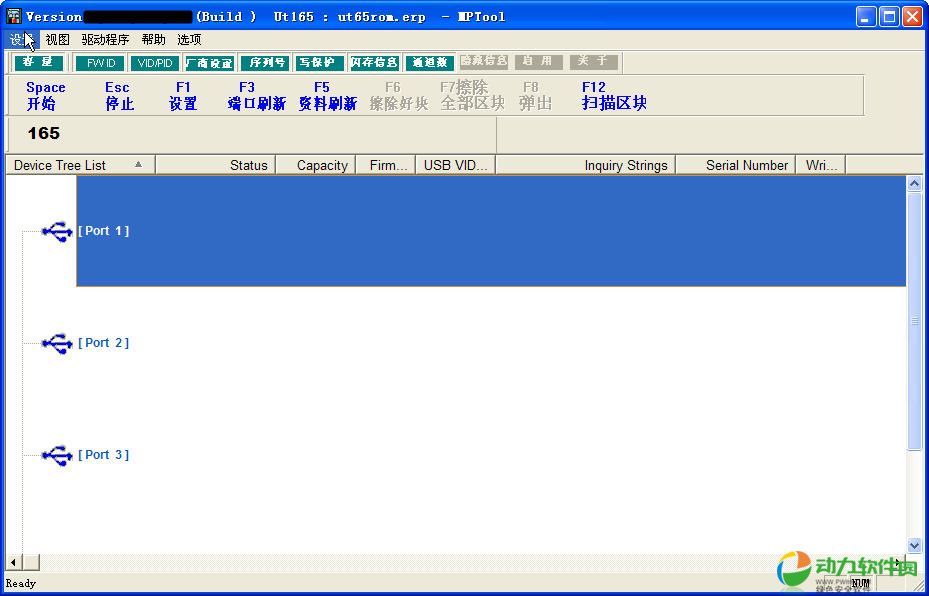Select the [Port 3] tree row
Screen dimensions: 929x596
(103, 454)
